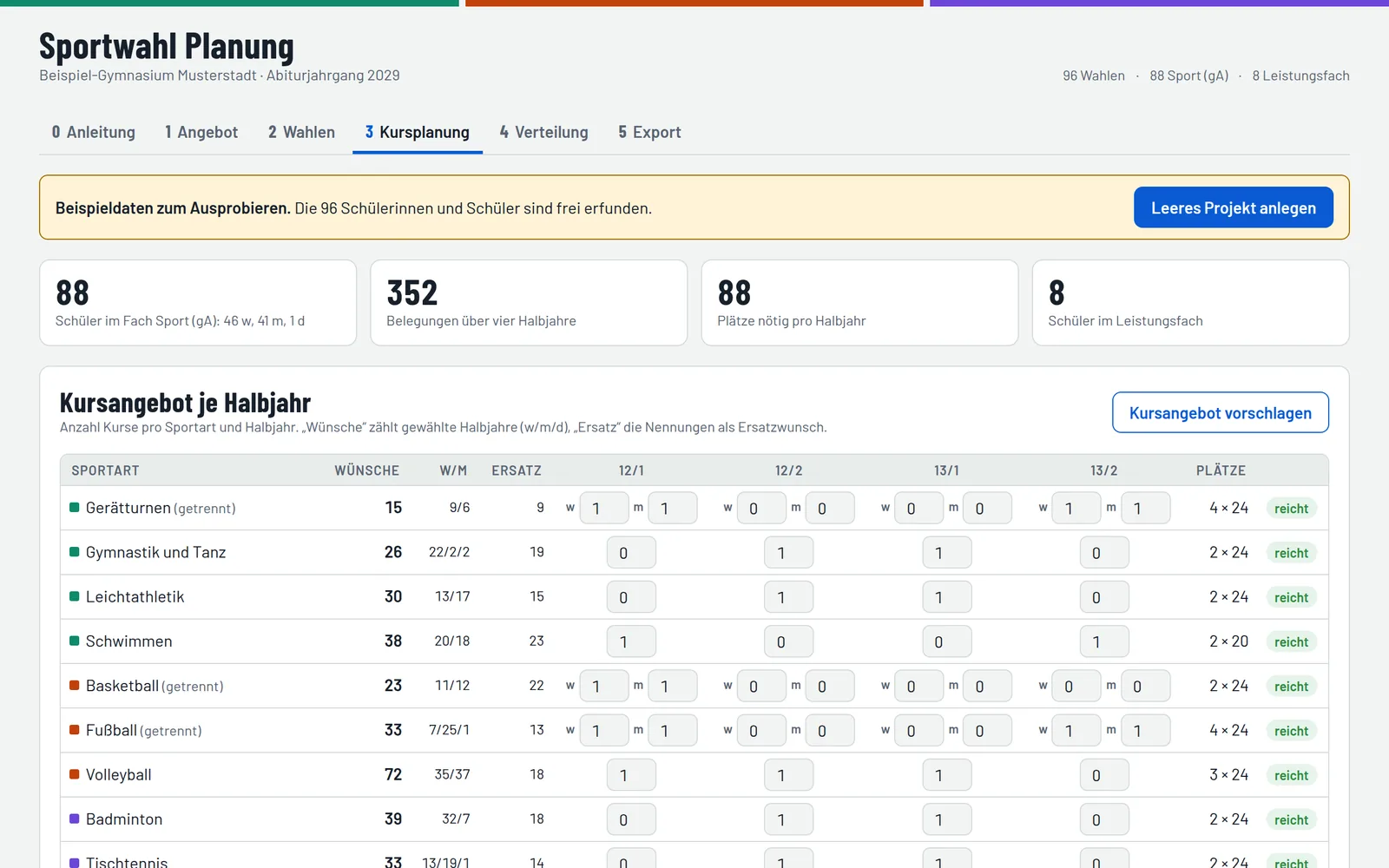Open the 4 Verteilung tab
1389x868 pixels.
coord(543,132)
